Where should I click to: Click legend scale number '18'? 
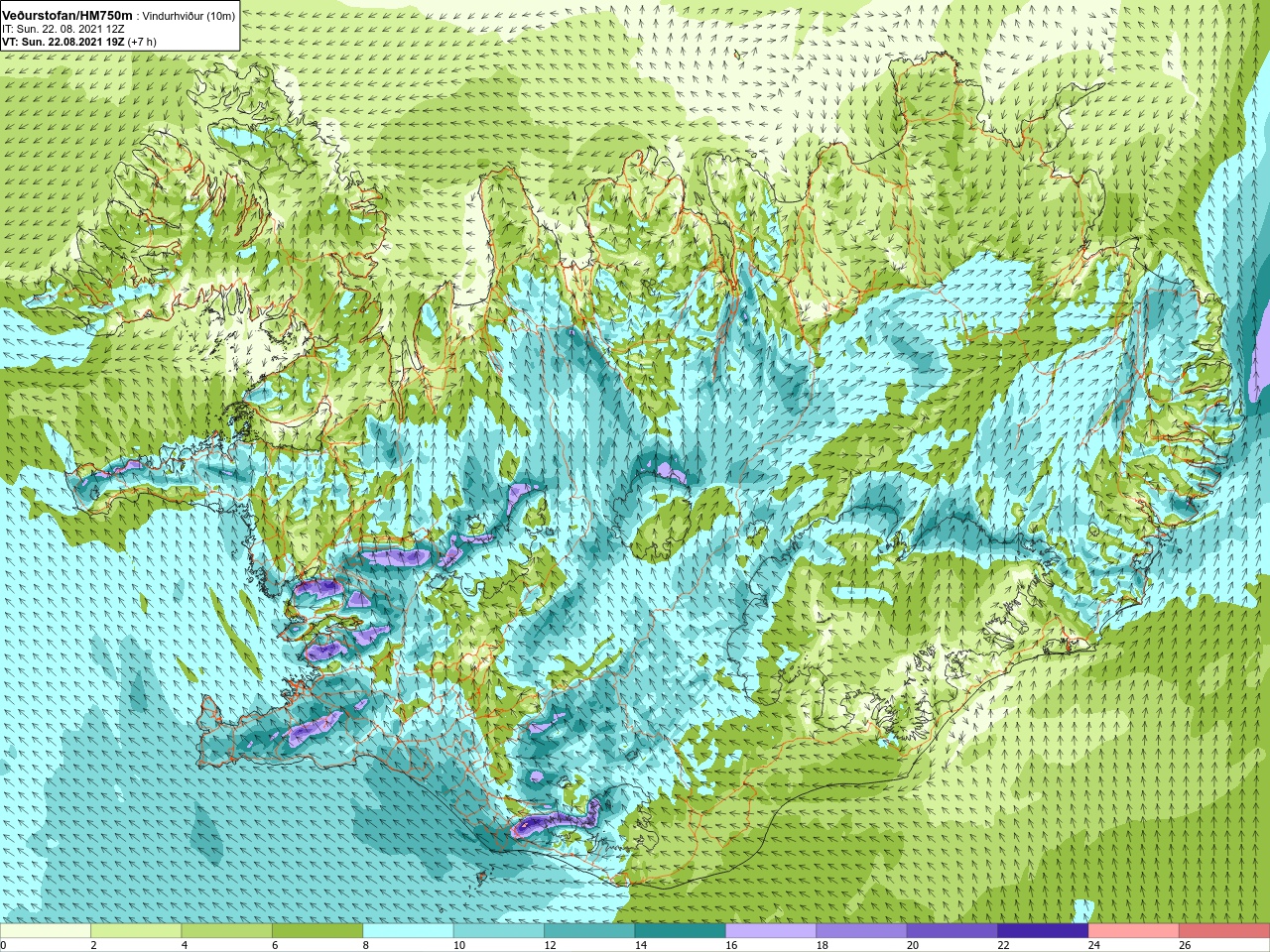pos(822,945)
